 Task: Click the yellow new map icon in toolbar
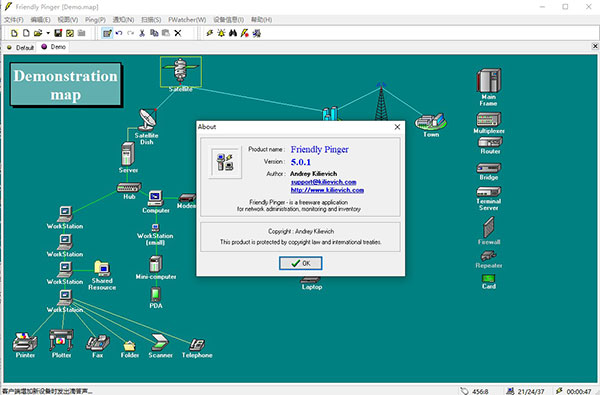pyautogui.click(x=14, y=33)
